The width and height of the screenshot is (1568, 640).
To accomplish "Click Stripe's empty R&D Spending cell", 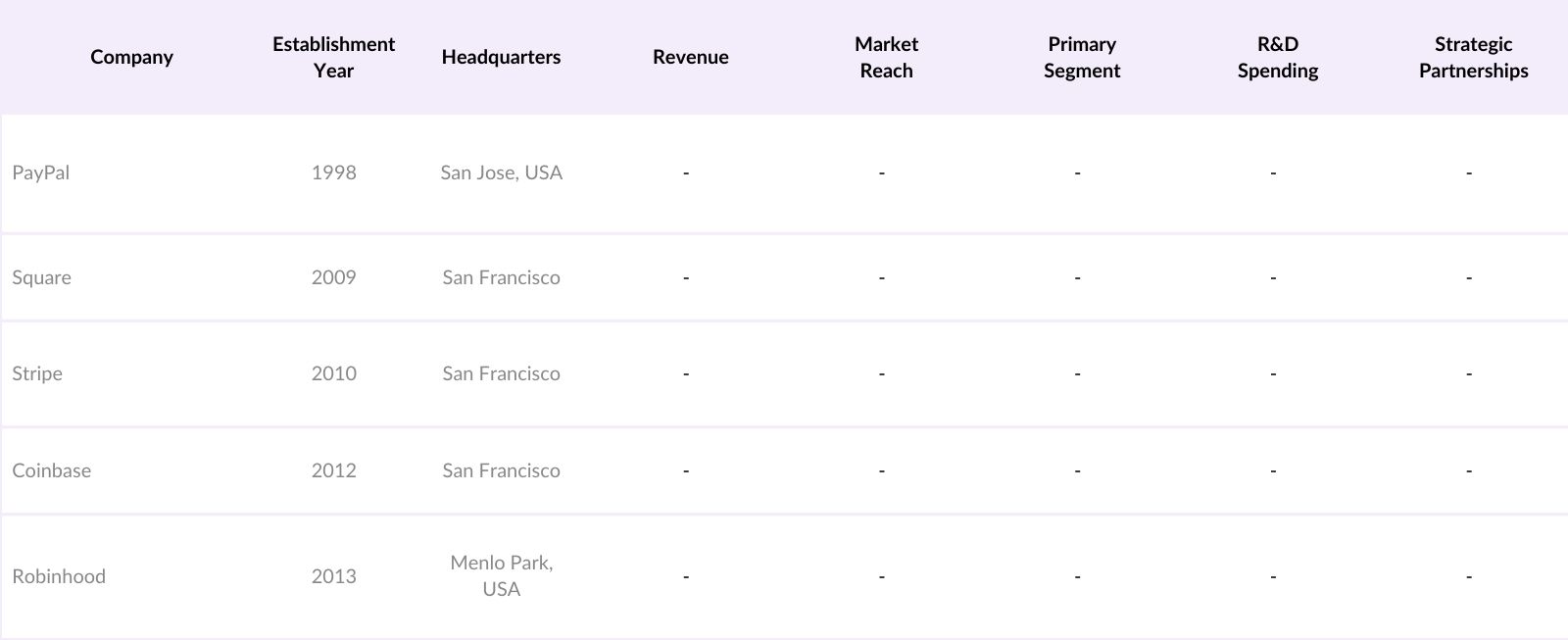I will [x=1273, y=373].
